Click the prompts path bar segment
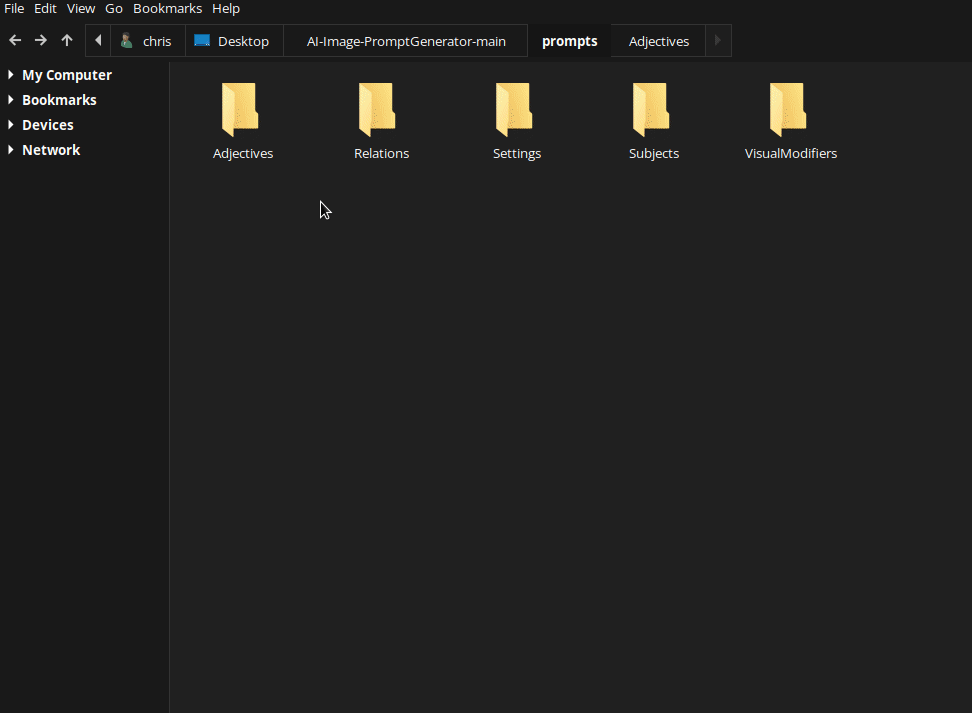972x713 pixels. (570, 41)
